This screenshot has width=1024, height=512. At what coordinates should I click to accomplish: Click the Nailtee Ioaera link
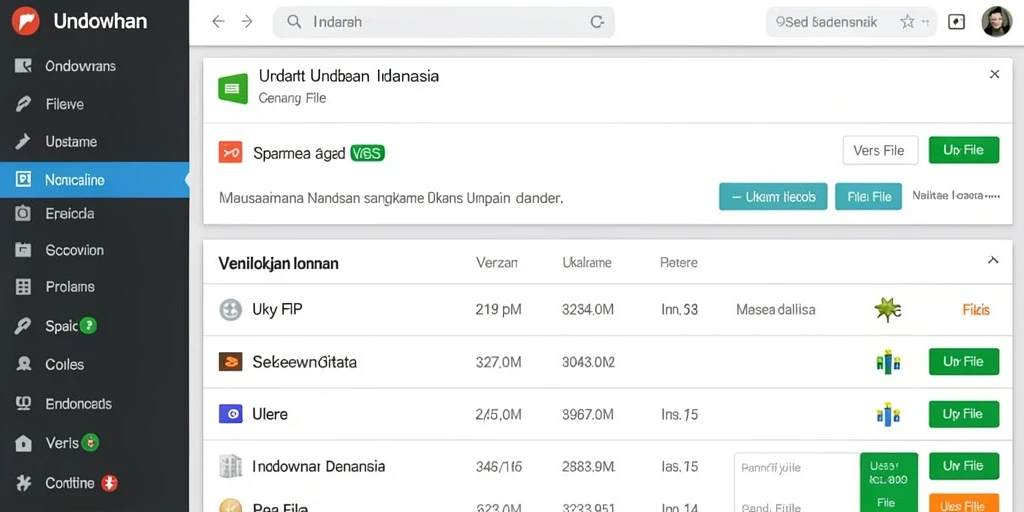(956, 195)
